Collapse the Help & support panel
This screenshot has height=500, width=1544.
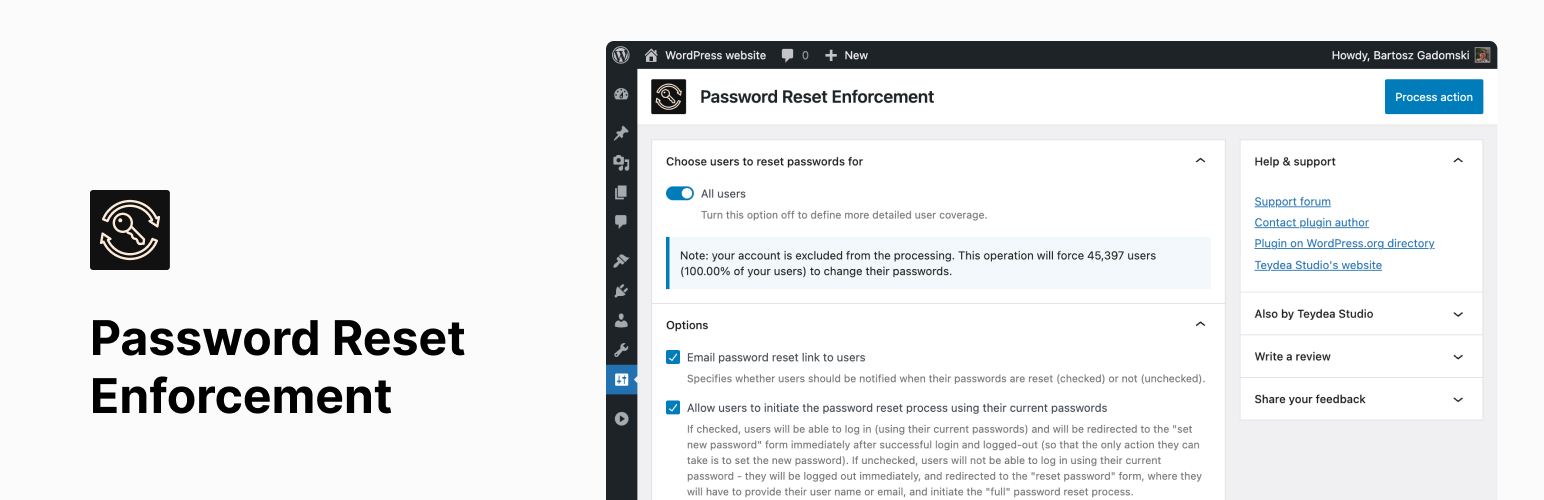(1457, 161)
